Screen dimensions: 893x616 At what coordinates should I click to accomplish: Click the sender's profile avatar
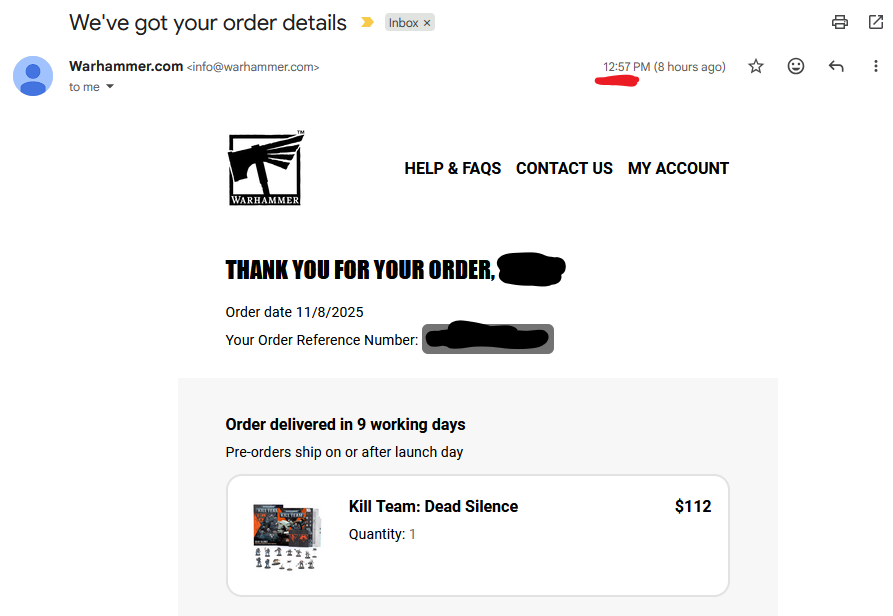(33, 76)
